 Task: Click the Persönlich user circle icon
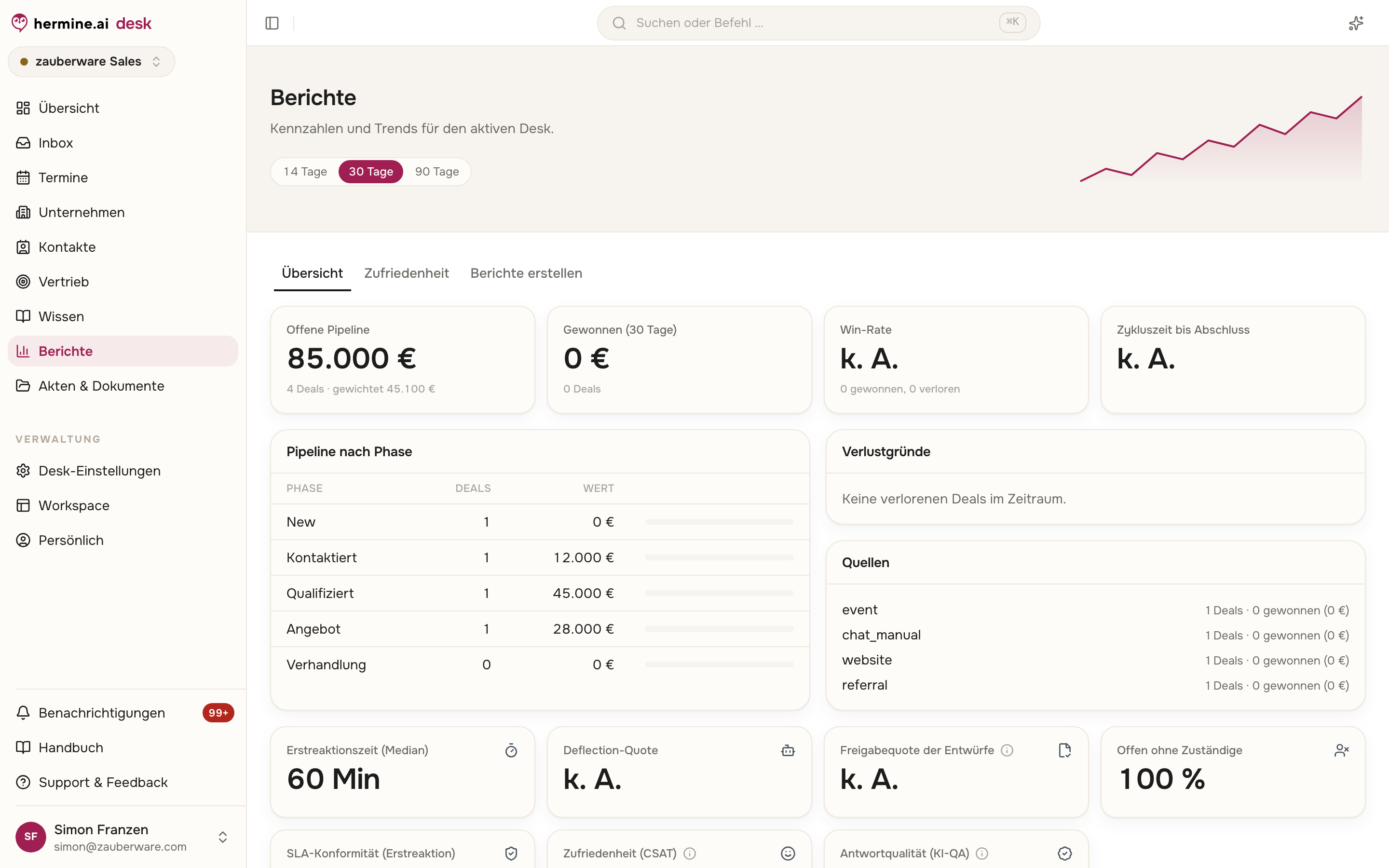pos(23,540)
